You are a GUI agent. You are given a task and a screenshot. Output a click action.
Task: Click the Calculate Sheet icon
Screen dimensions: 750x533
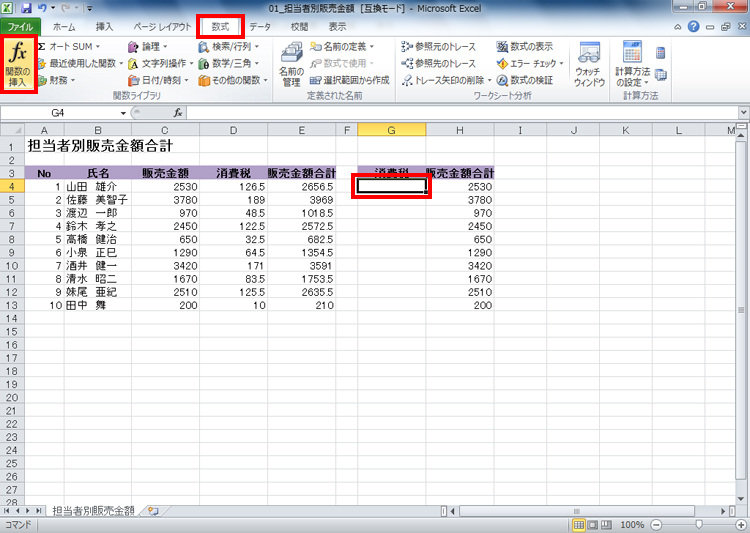(661, 75)
